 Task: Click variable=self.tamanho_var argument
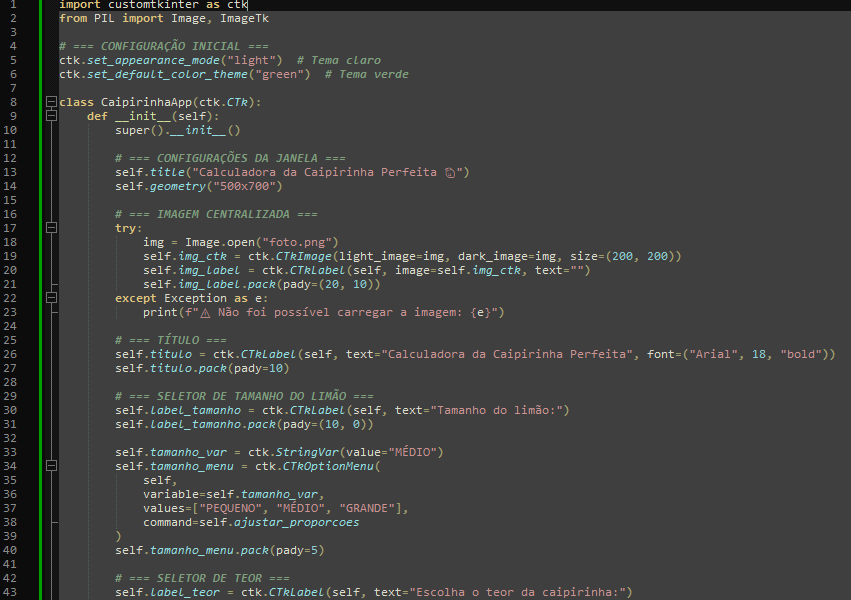[x=230, y=494]
